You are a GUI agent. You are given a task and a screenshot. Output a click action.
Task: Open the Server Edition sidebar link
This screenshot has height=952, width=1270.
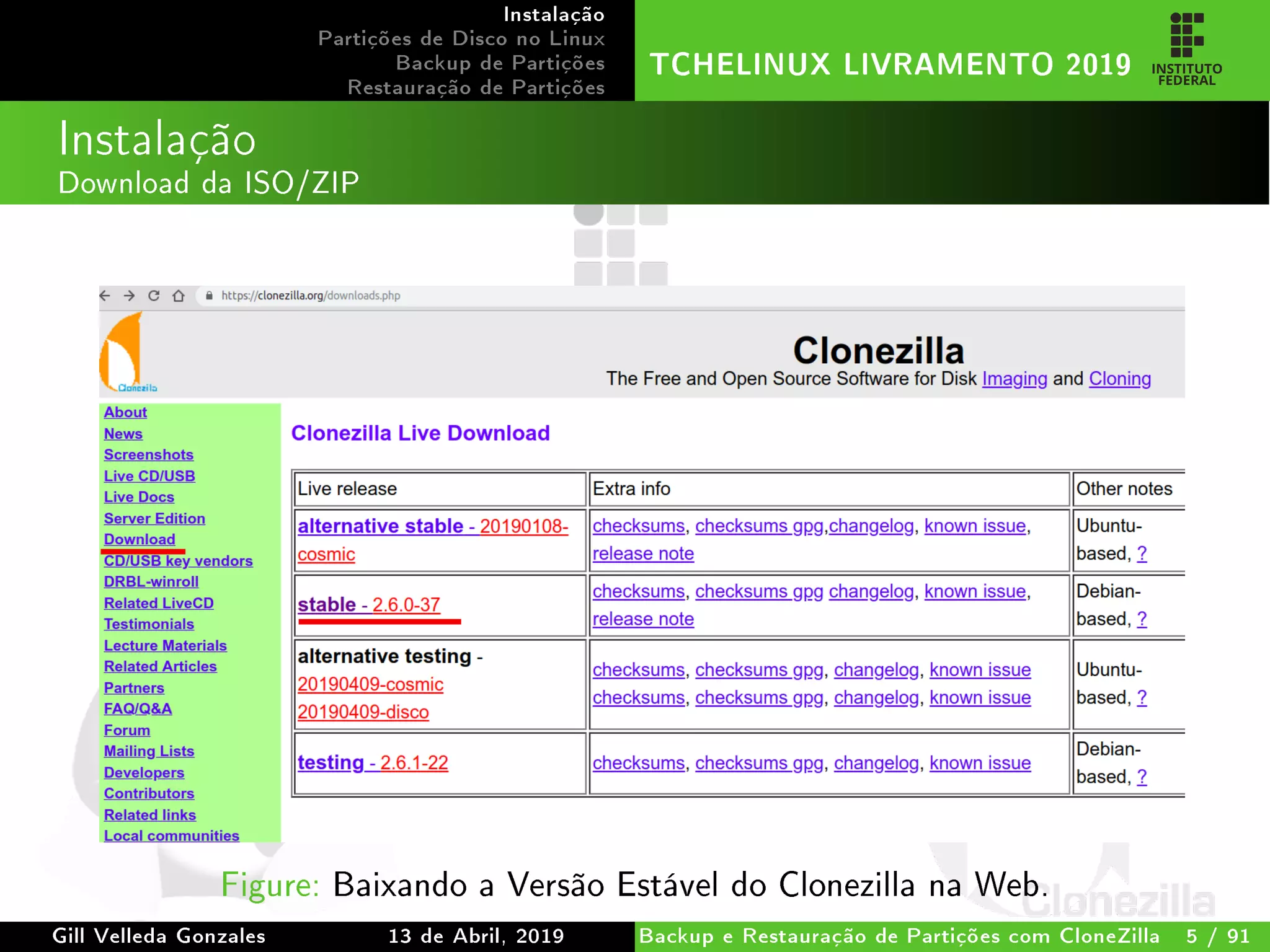(x=154, y=518)
